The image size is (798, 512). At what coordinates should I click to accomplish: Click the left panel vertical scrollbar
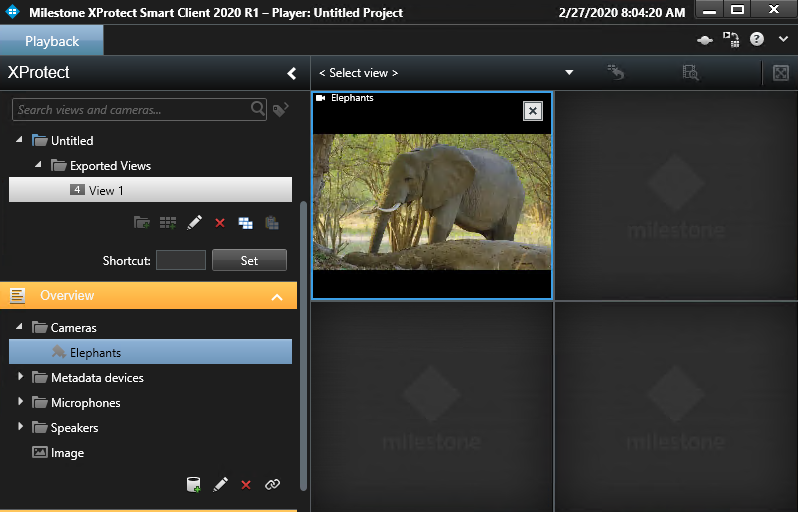304,346
